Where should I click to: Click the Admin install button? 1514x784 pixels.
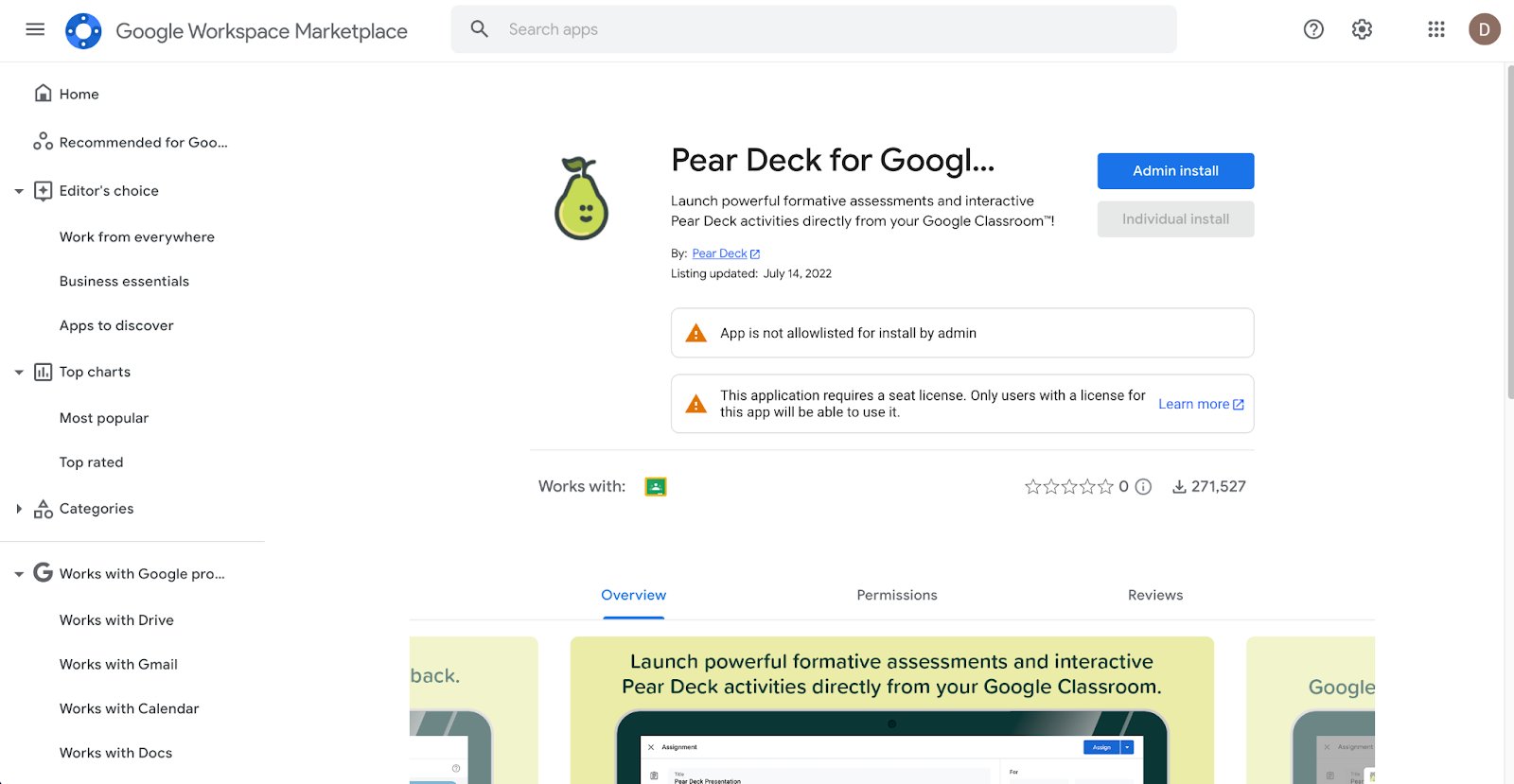[1175, 171]
